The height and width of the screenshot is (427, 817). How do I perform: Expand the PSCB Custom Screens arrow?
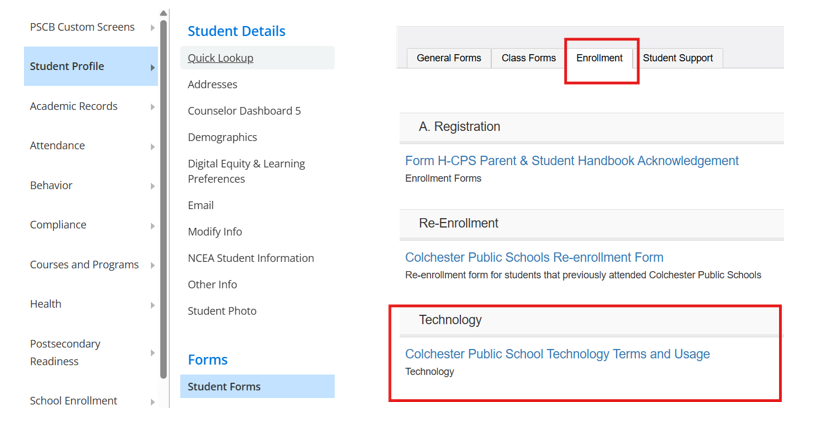click(x=153, y=27)
